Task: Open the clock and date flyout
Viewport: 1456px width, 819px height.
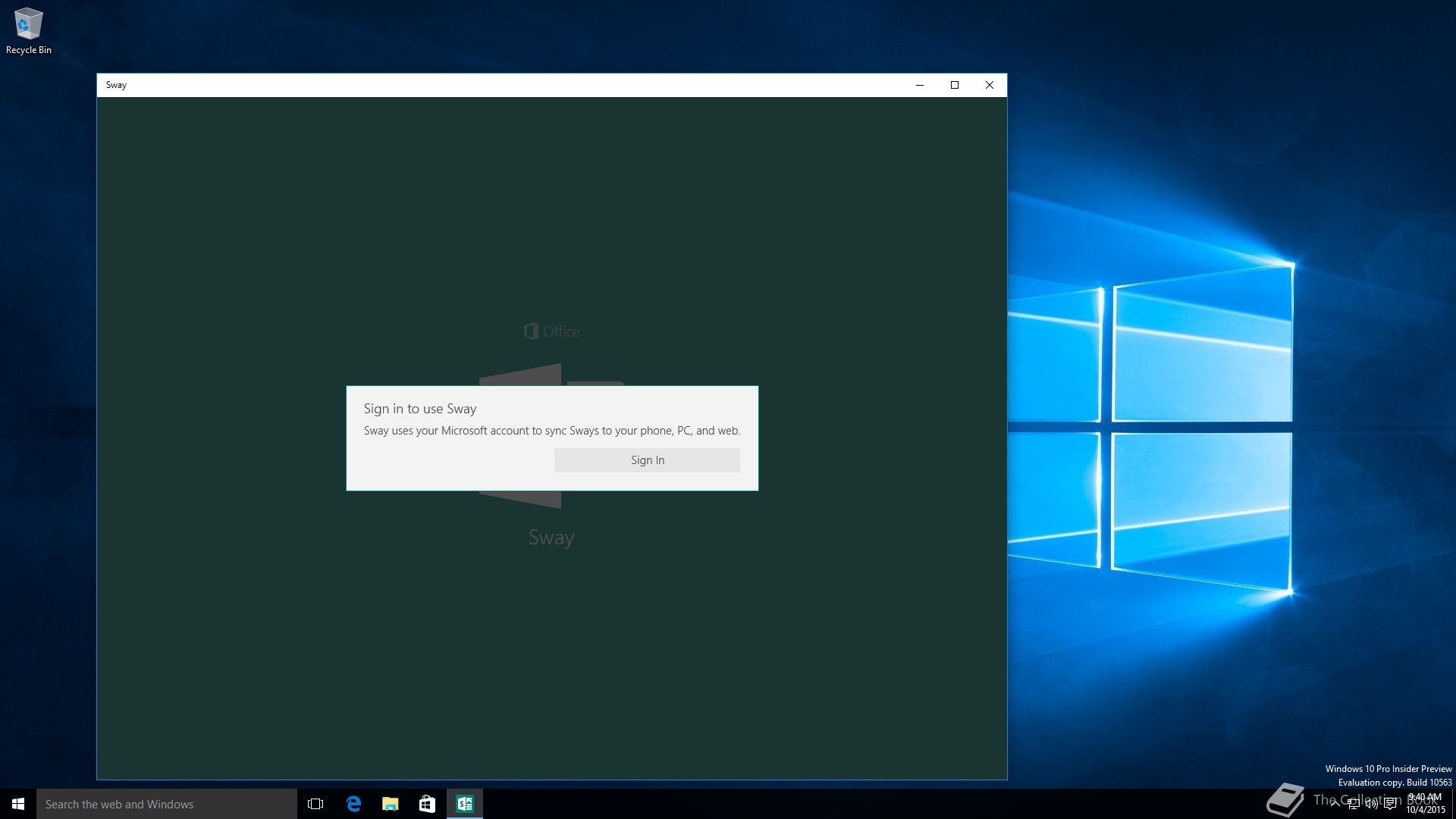Action: point(1426,804)
